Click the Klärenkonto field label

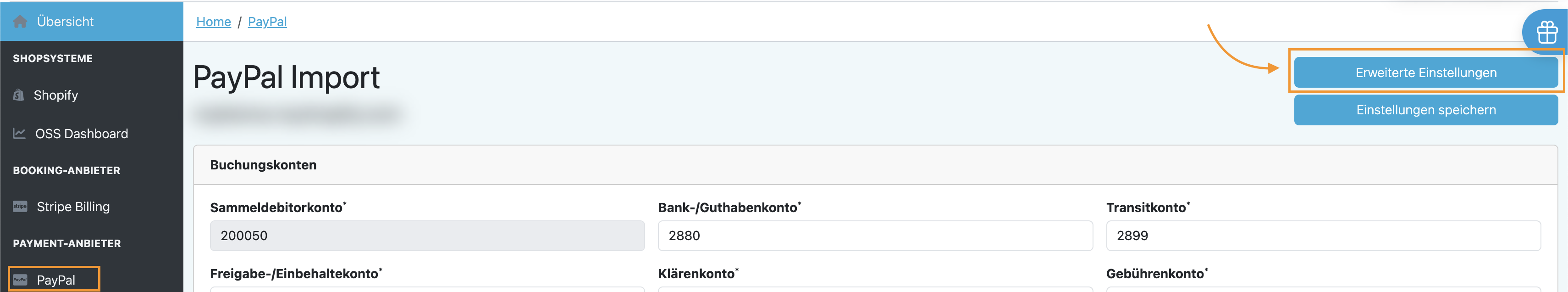point(697,274)
